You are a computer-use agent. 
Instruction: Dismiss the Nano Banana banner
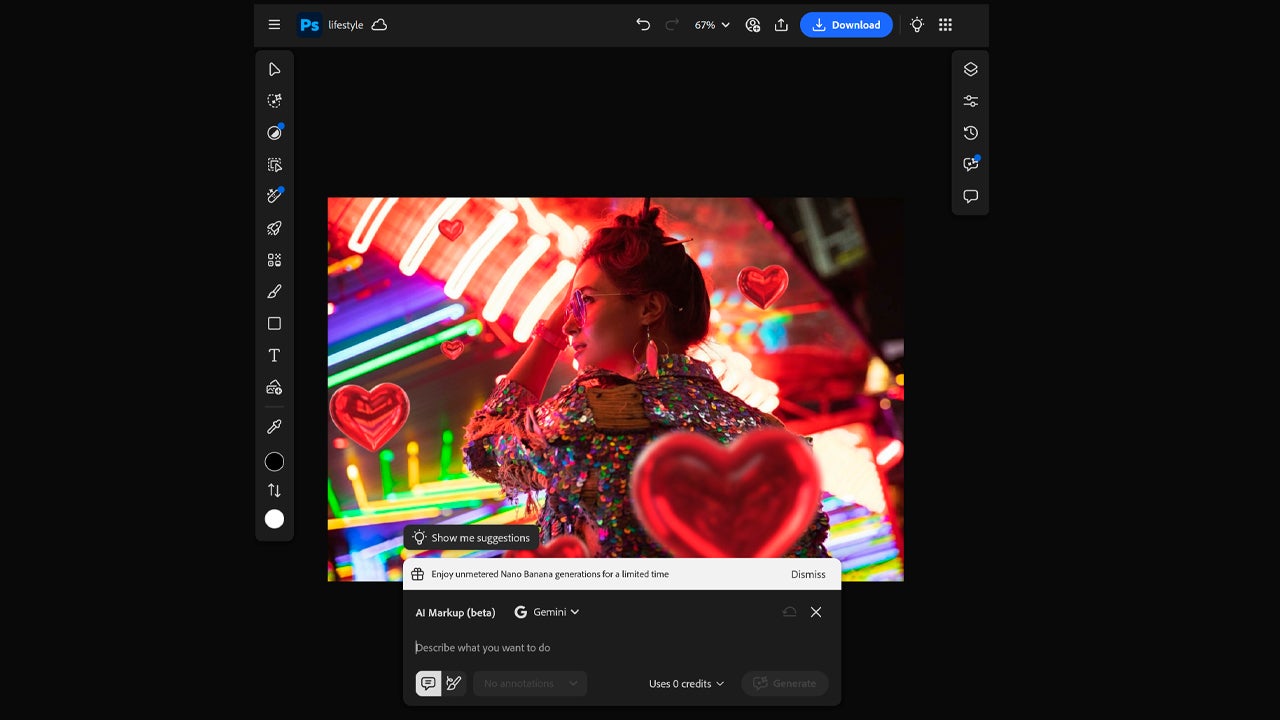click(x=808, y=574)
